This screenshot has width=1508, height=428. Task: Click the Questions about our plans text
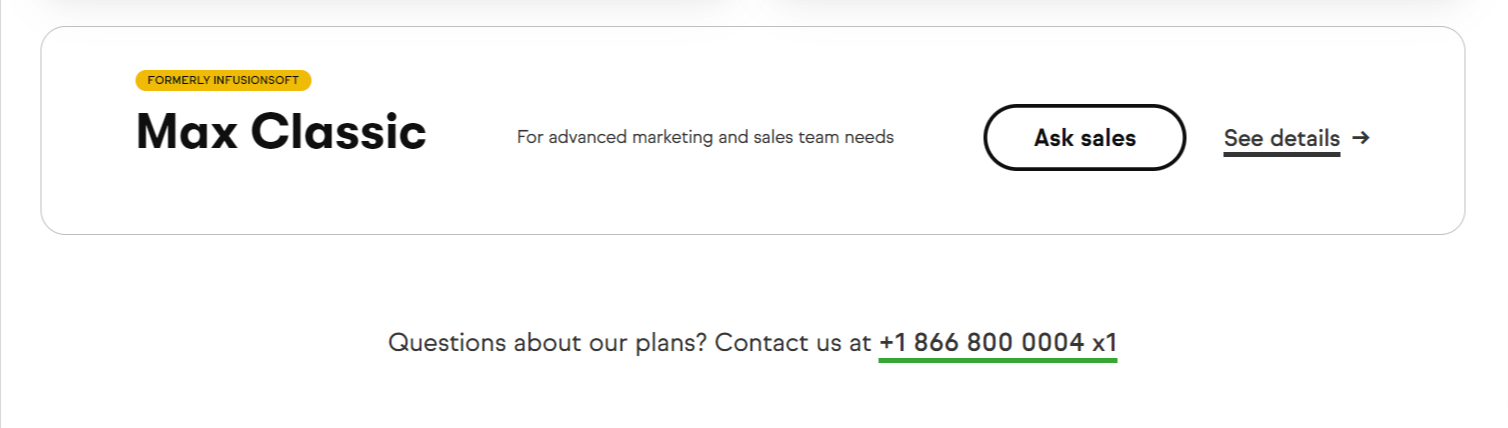click(x=548, y=343)
